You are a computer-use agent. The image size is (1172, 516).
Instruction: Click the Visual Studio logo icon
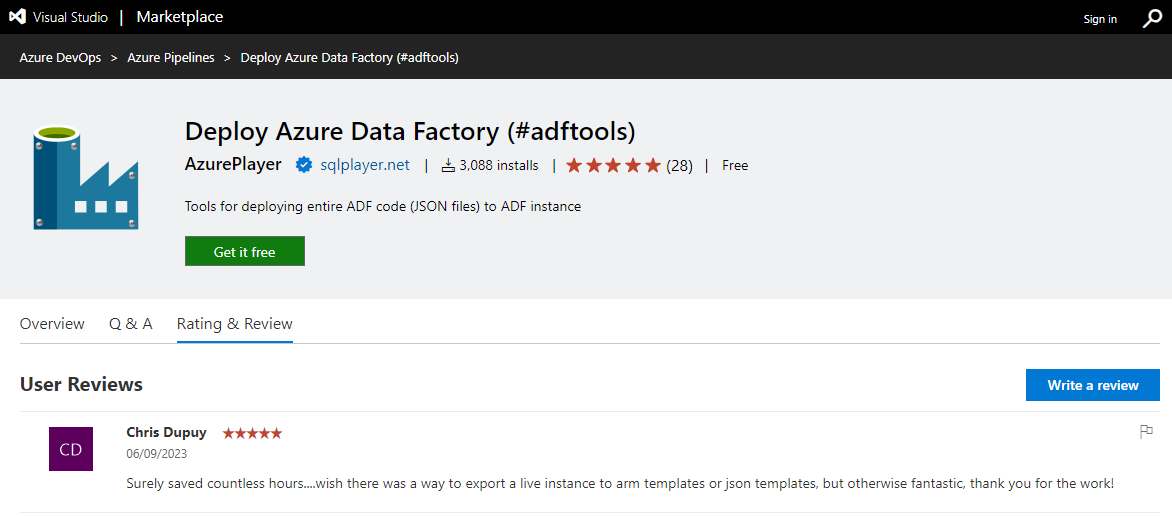[x=17, y=17]
